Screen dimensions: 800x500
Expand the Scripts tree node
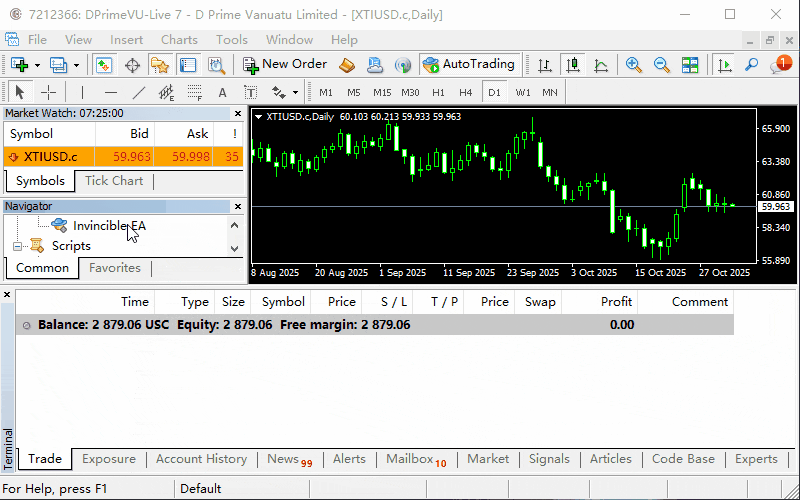[17, 246]
